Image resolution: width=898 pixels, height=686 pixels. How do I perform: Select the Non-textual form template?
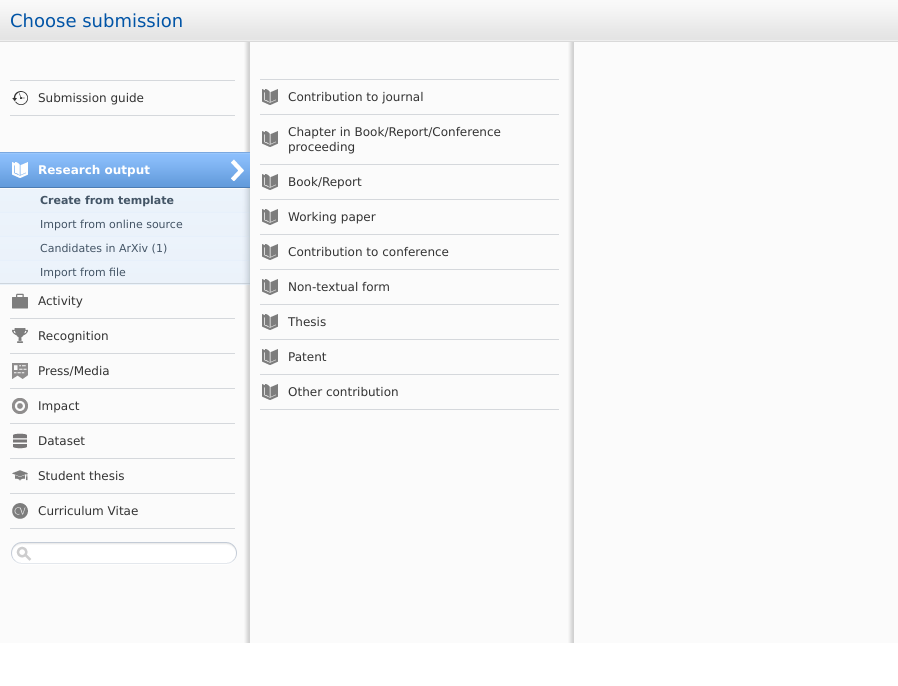point(409,287)
